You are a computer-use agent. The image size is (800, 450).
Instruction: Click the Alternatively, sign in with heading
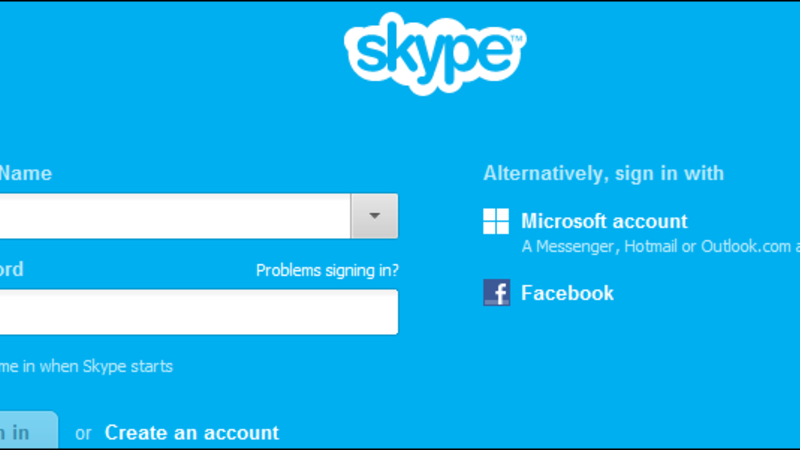pos(604,174)
